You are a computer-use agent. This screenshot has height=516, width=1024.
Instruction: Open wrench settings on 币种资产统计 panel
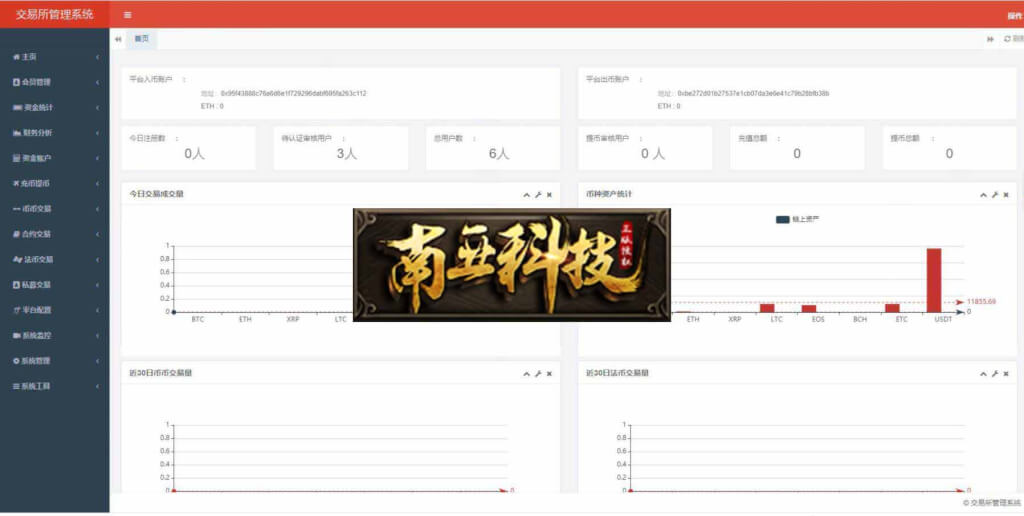click(995, 195)
